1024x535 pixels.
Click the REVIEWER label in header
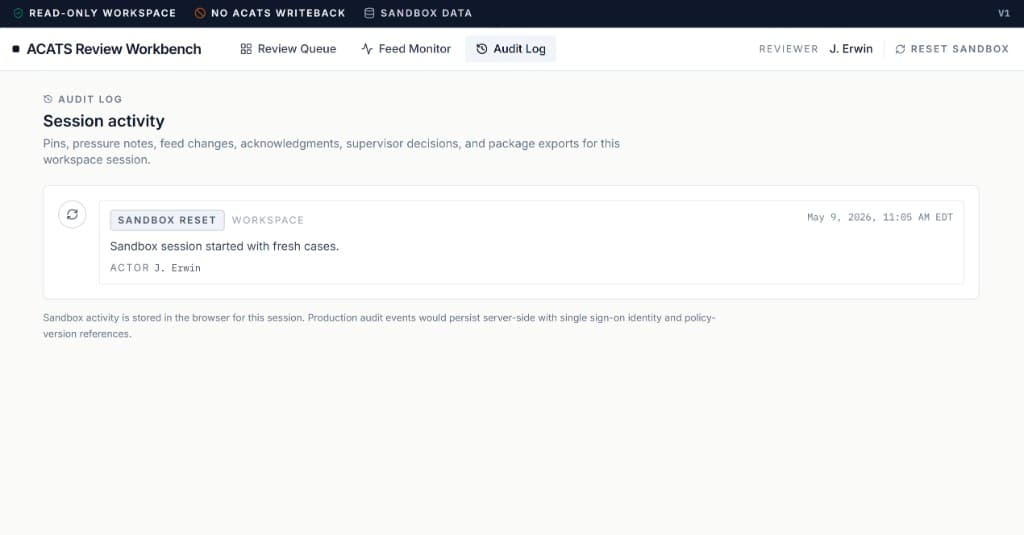click(x=788, y=49)
